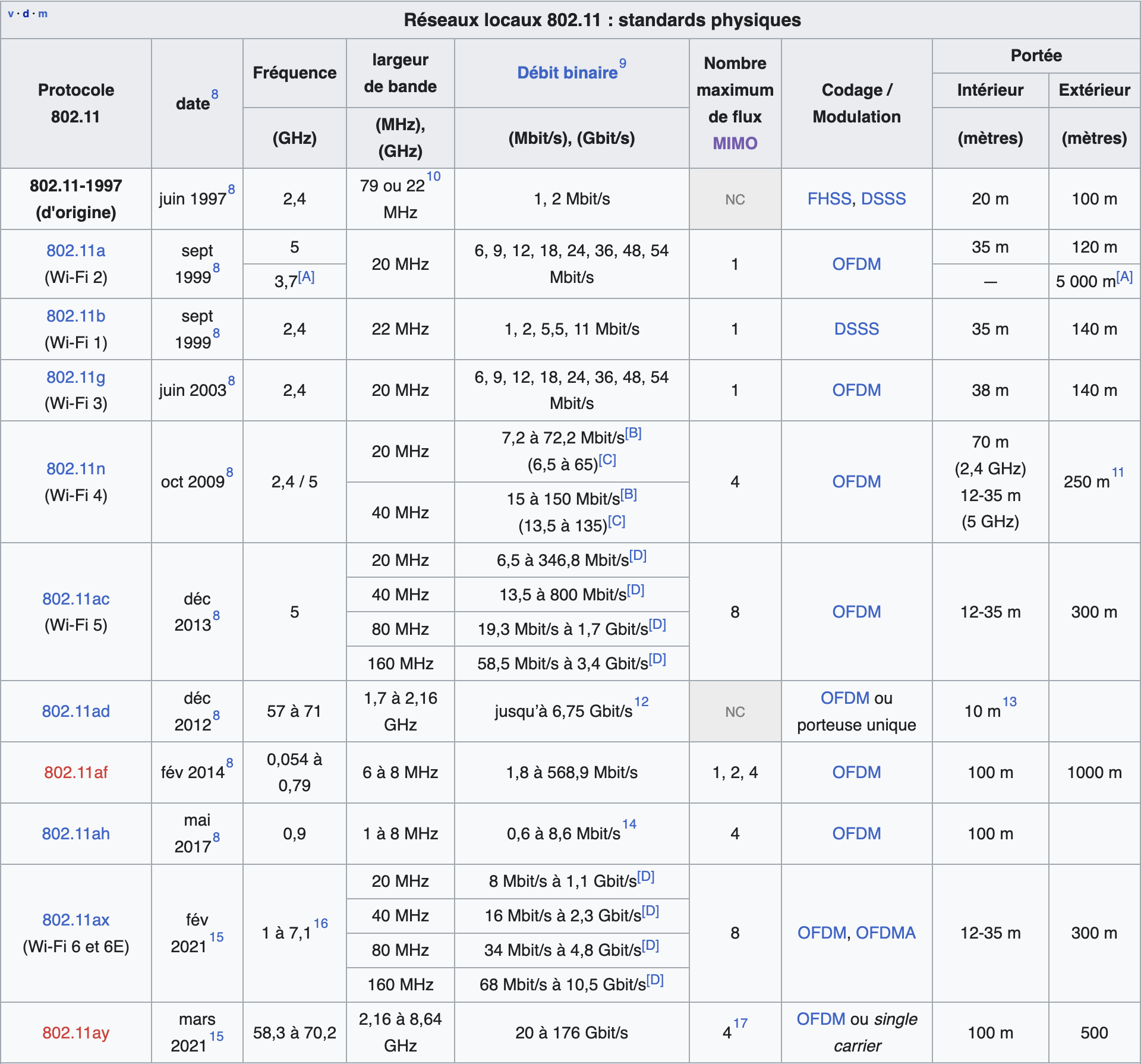This screenshot has height=1064, width=1141.
Task: Open the 802.11ad protocol link
Action: 76,711
